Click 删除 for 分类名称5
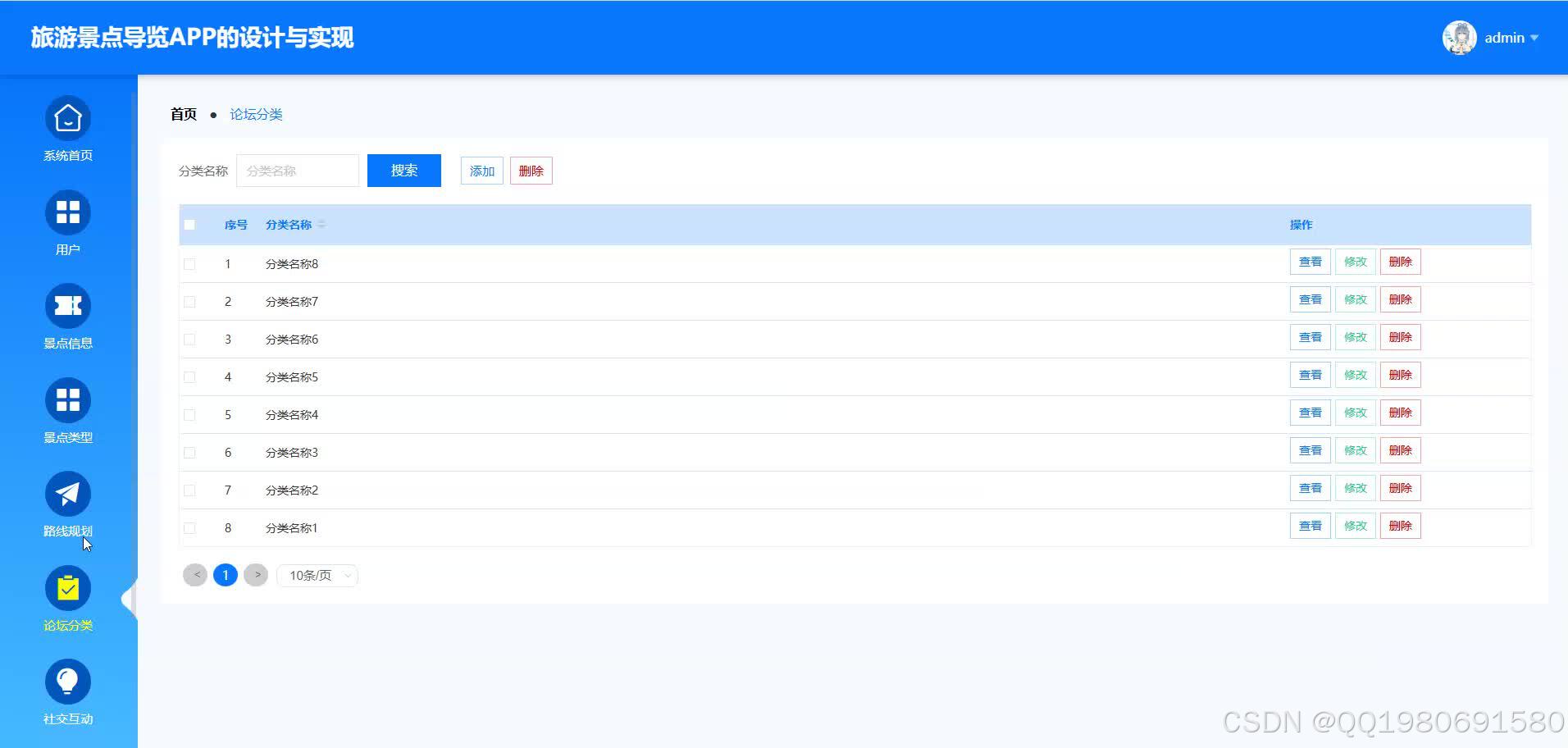Viewport: 1568px width, 748px height. pyautogui.click(x=1401, y=375)
